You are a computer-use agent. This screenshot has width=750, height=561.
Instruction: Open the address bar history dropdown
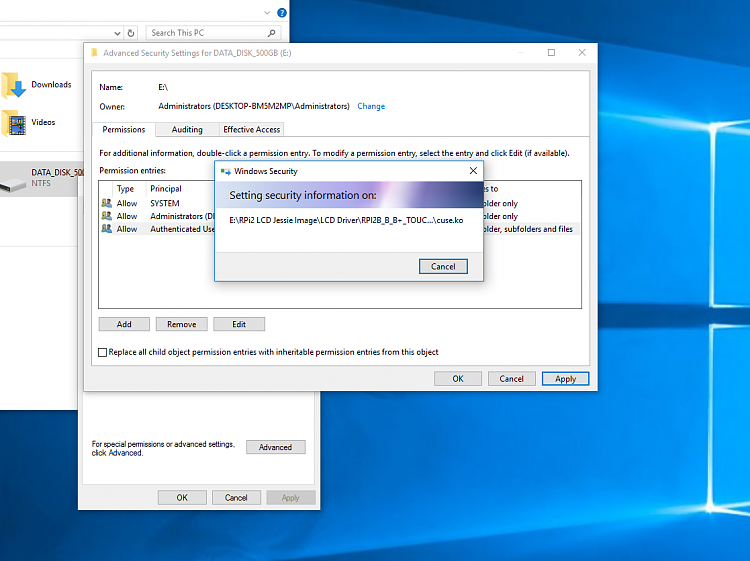tap(117, 33)
